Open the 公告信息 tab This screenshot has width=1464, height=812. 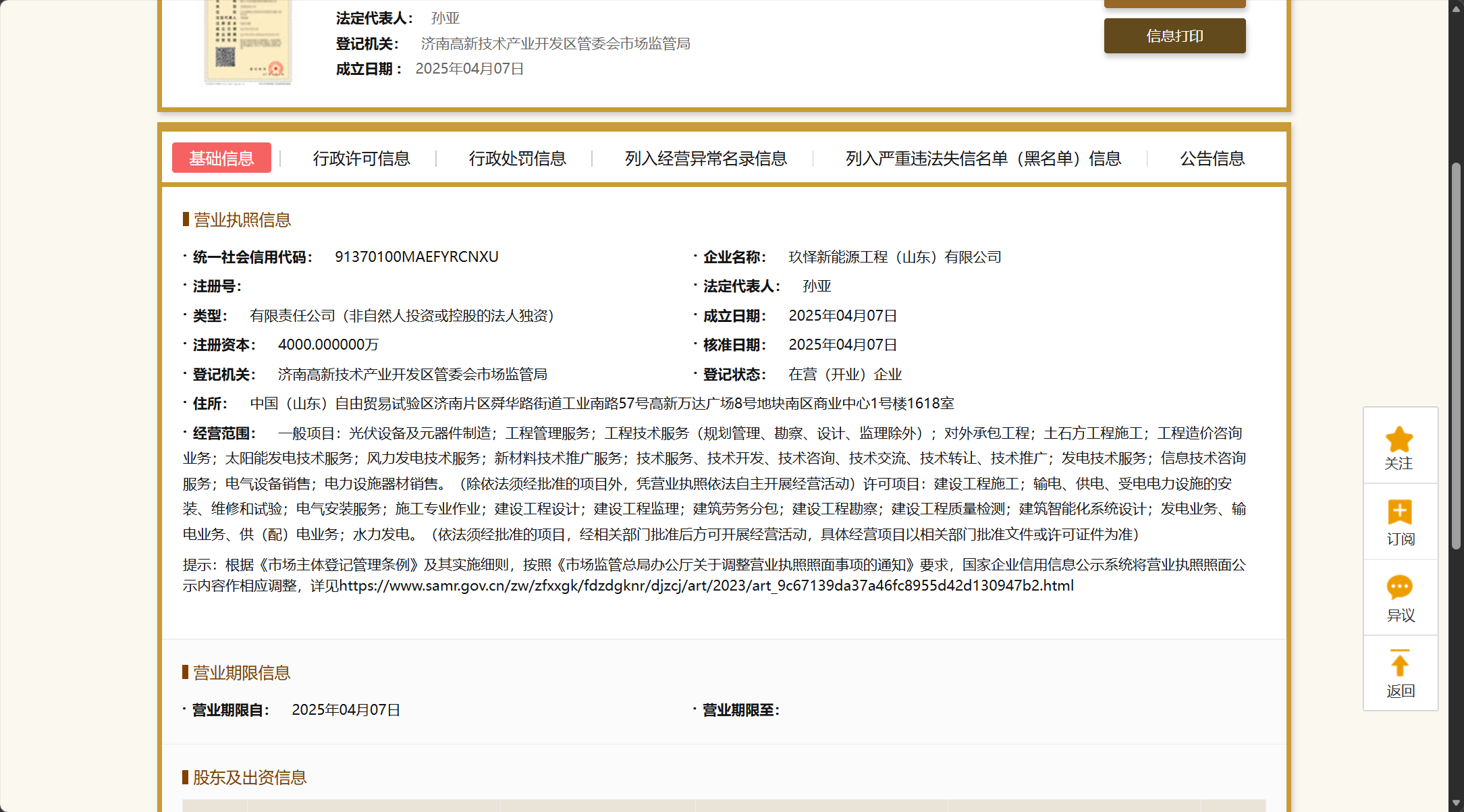1212,159
